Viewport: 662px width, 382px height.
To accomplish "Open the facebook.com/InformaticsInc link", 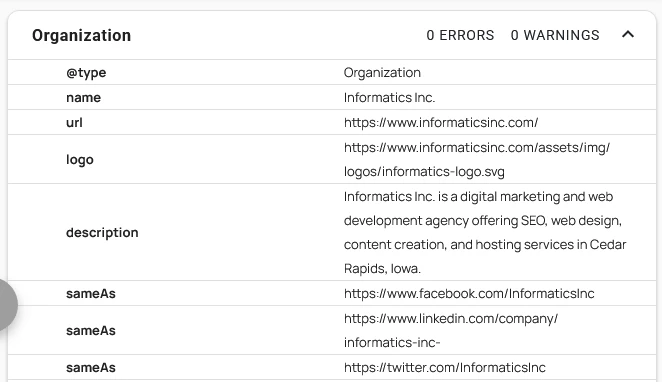I will (x=469, y=293).
